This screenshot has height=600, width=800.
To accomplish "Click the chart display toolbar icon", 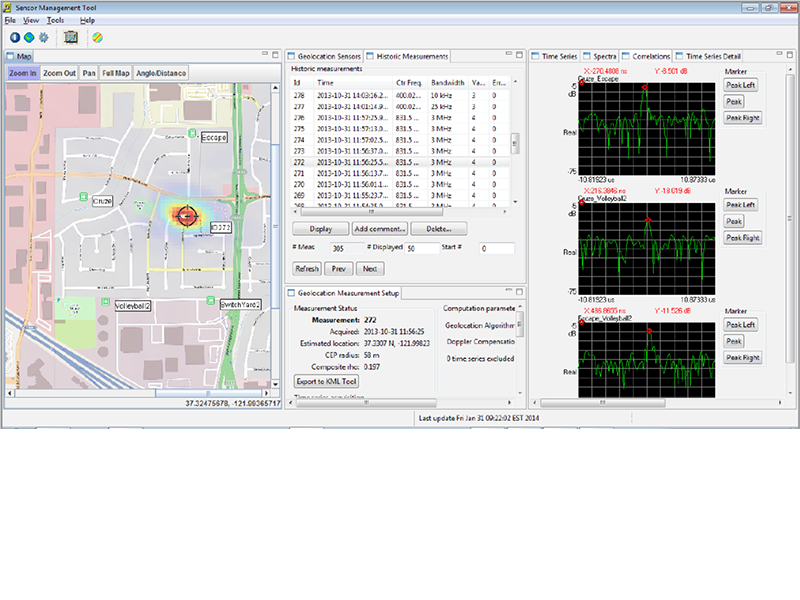I will (x=70, y=37).
